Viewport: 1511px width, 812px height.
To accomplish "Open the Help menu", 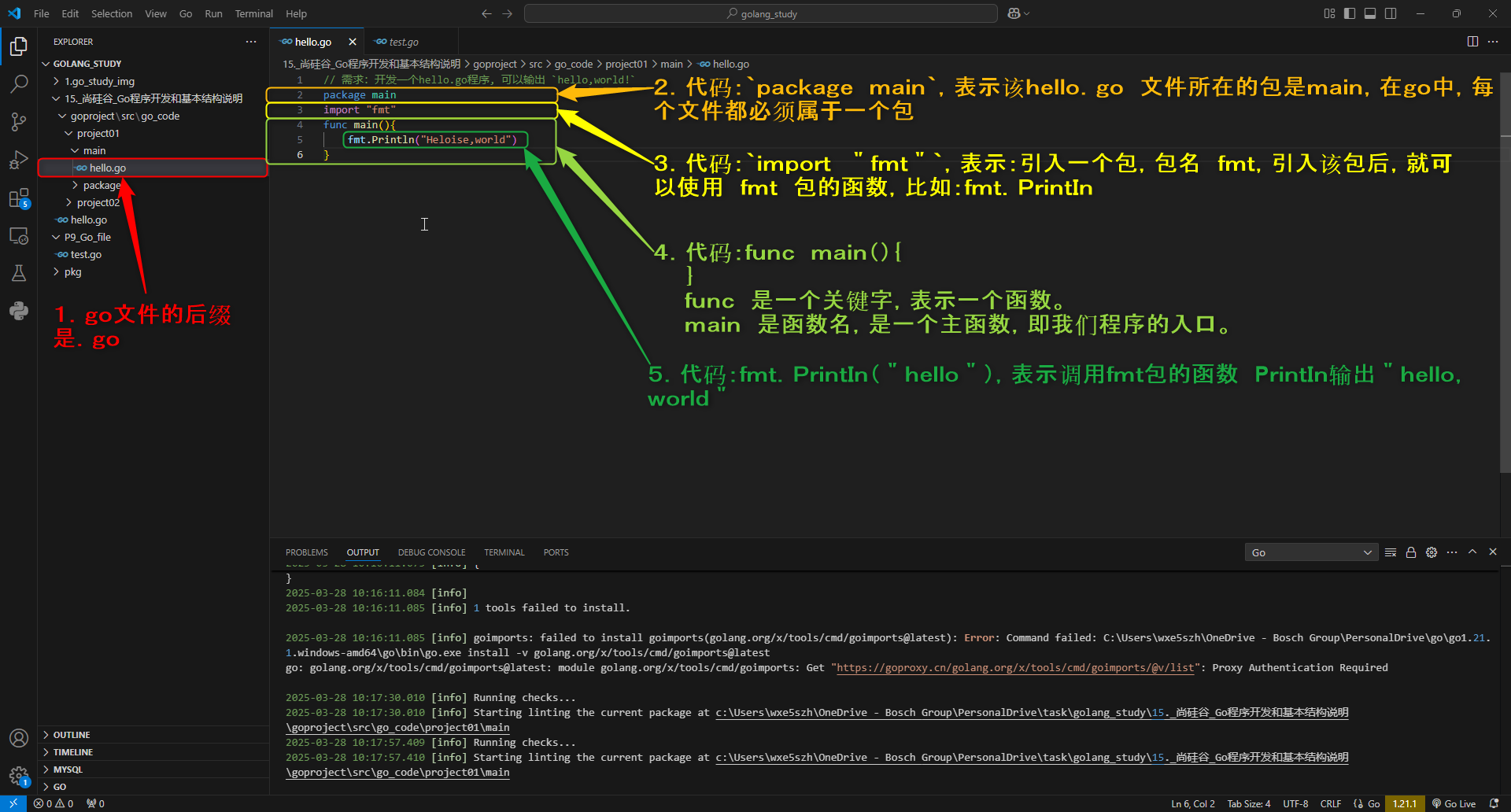I will (x=296, y=13).
